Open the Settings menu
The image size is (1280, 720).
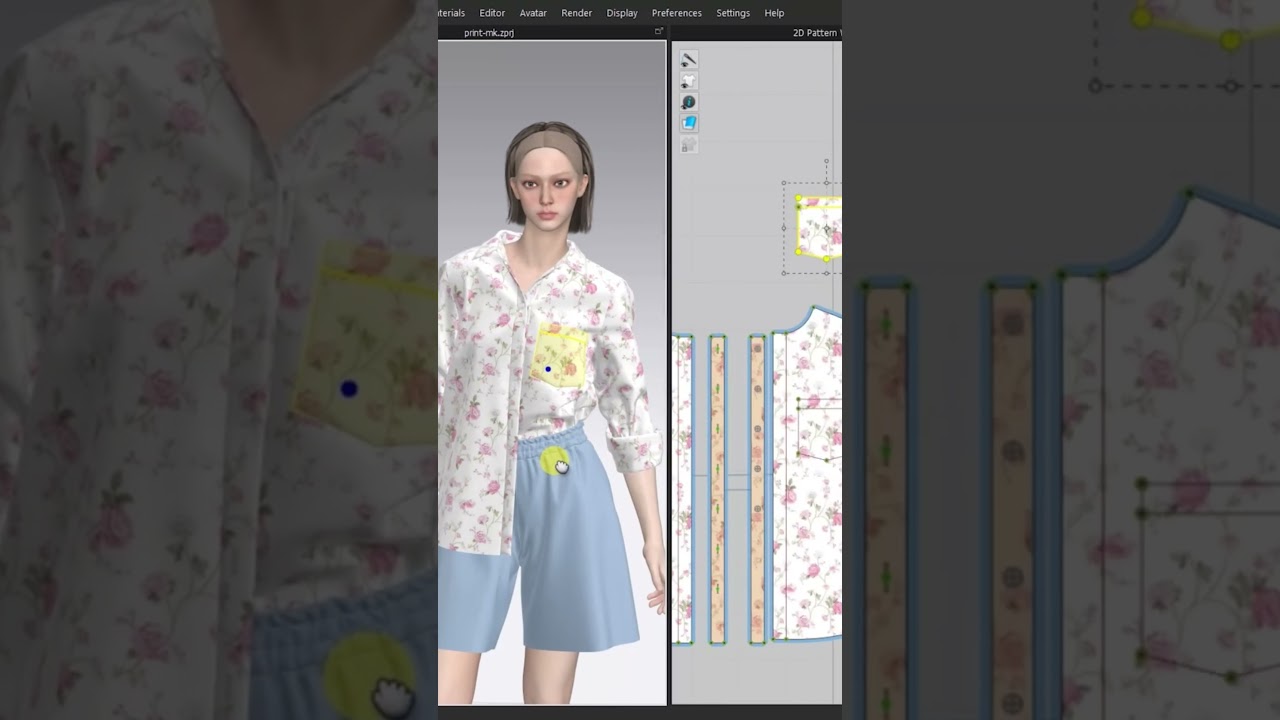pyautogui.click(x=733, y=13)
